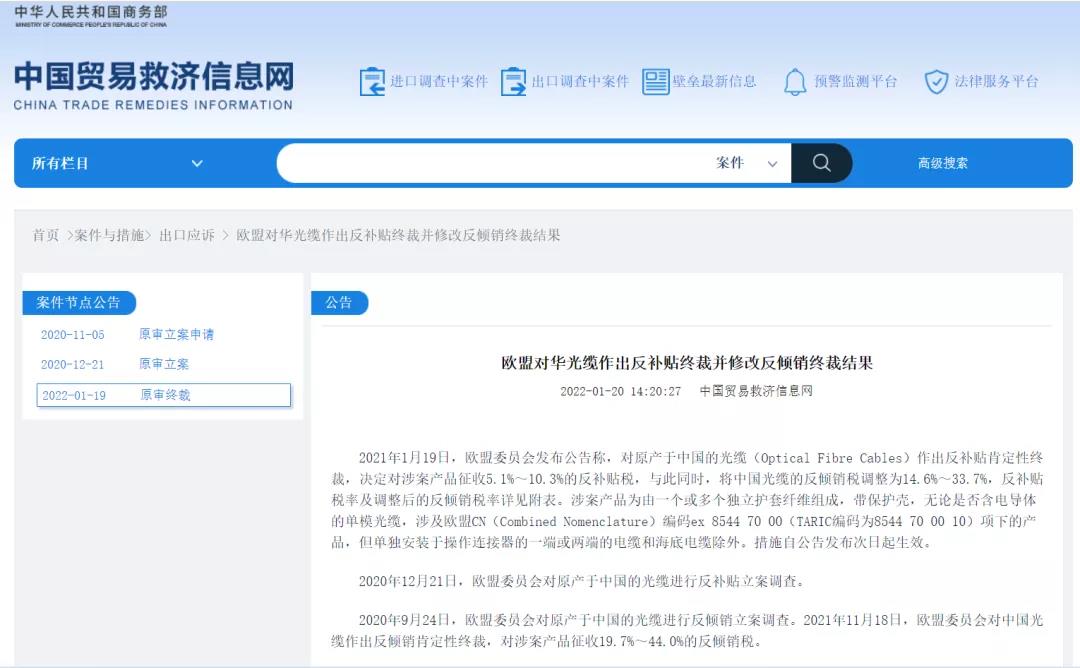The width and height of the screenshot is (1080, 668).
Task: Select the 案件节点公告 tab
Action: point(79,303)
